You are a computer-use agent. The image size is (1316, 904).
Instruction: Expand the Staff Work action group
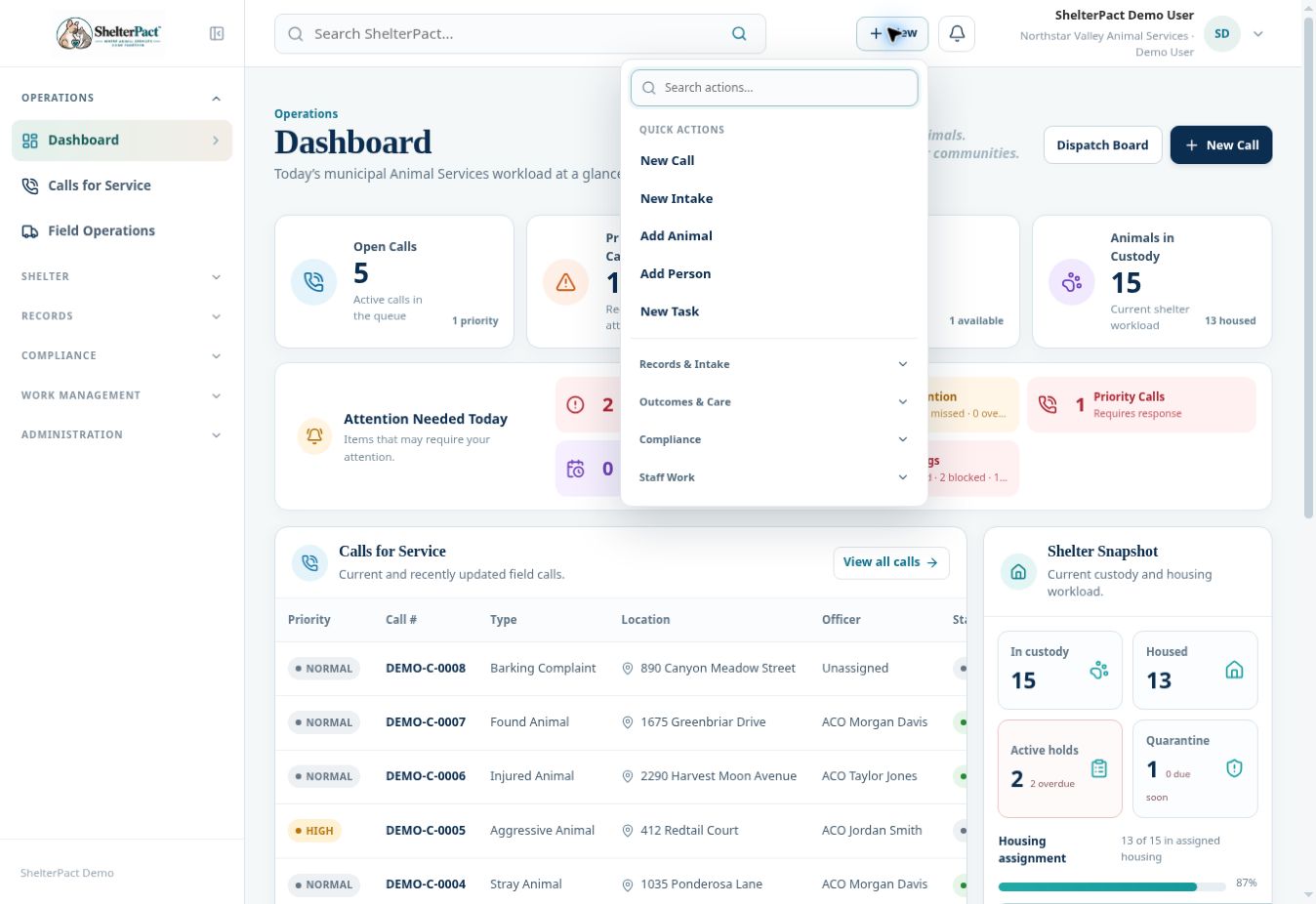pos(773,477)
